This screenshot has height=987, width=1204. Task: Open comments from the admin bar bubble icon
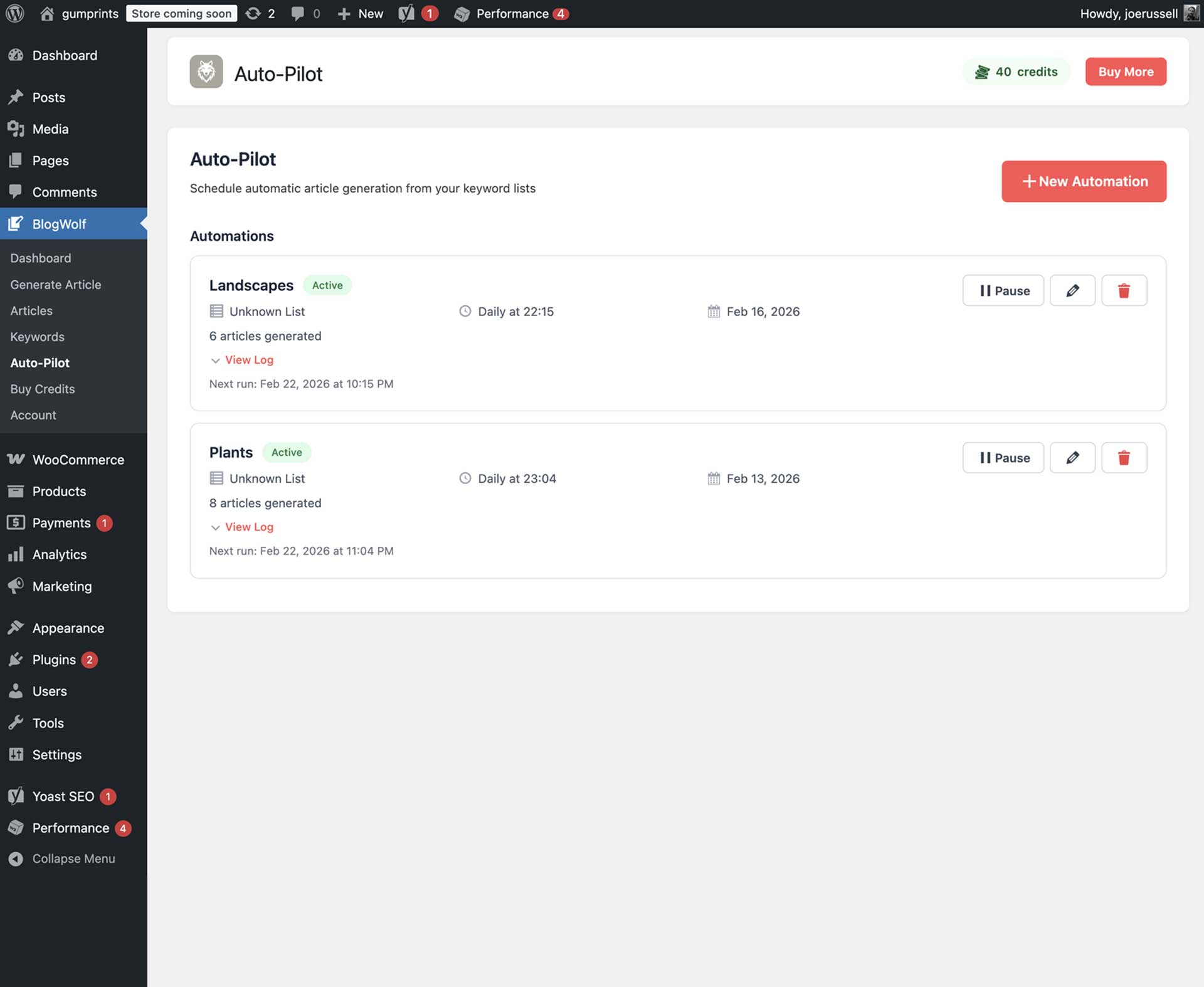point(298,13)
